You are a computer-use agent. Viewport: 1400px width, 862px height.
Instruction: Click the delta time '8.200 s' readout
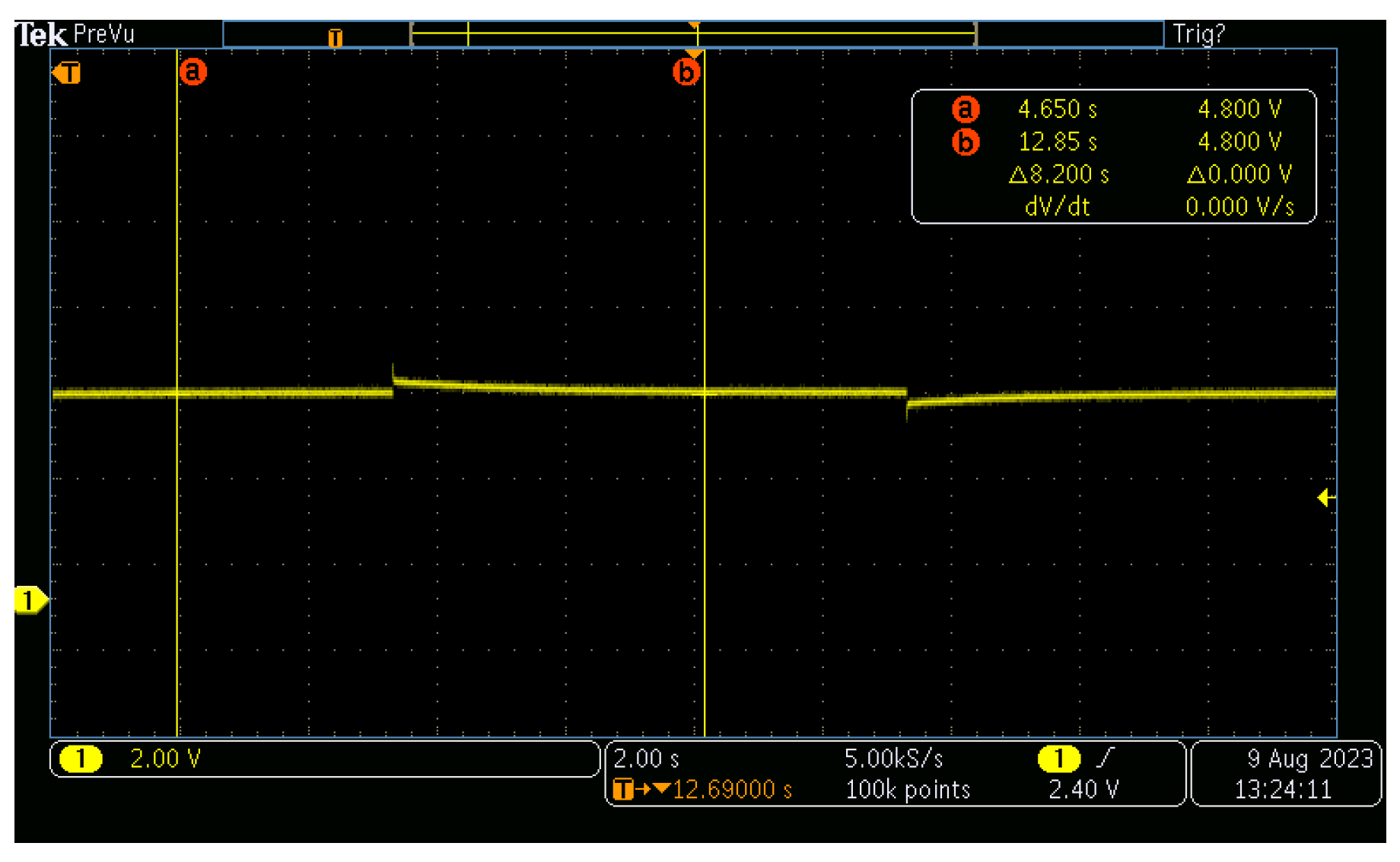tap(1059, 174)
